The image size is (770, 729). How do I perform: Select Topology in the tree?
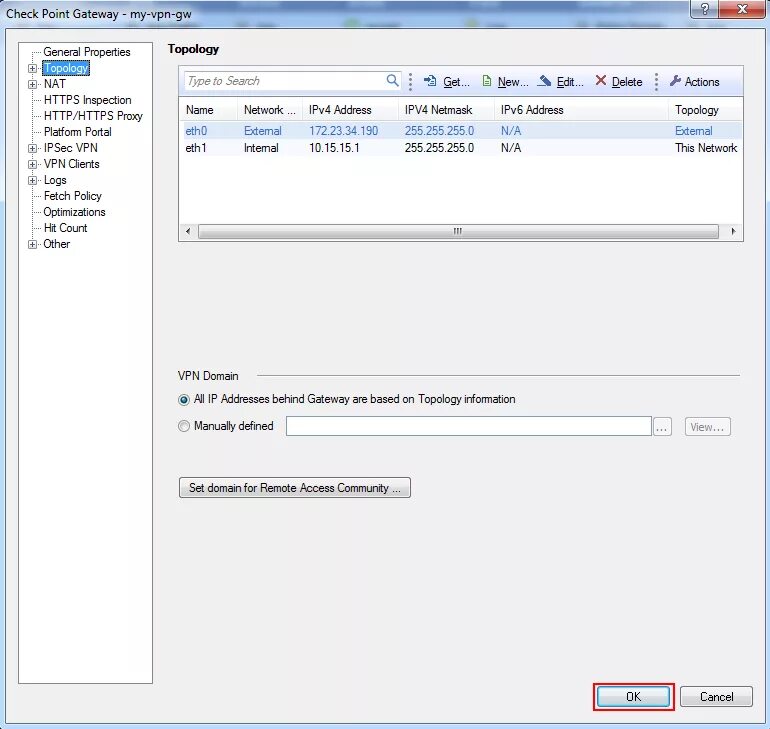pos(66,68)
